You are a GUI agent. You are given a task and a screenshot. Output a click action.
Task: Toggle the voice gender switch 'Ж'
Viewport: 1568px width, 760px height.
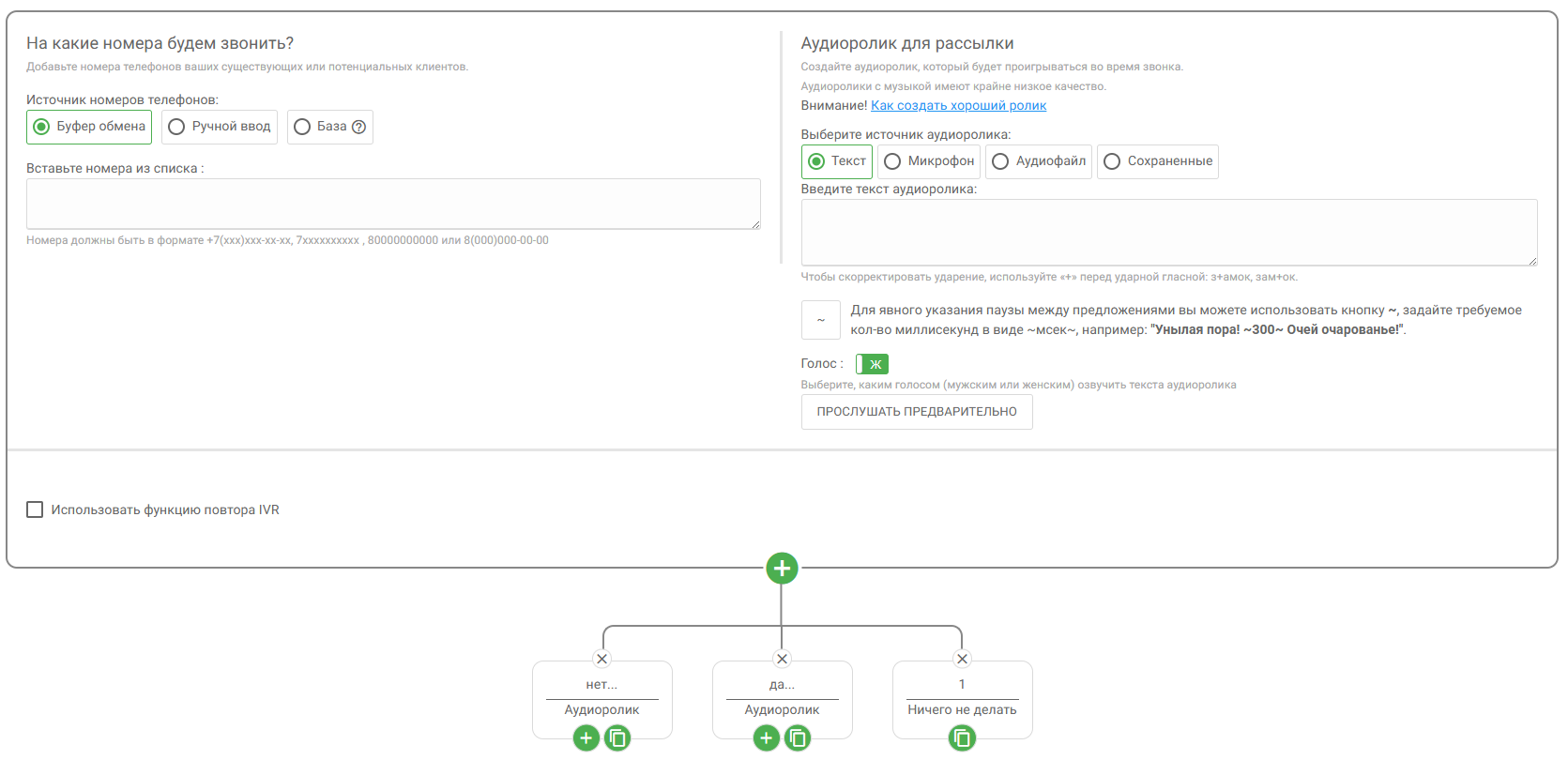(x=872, y=364)
